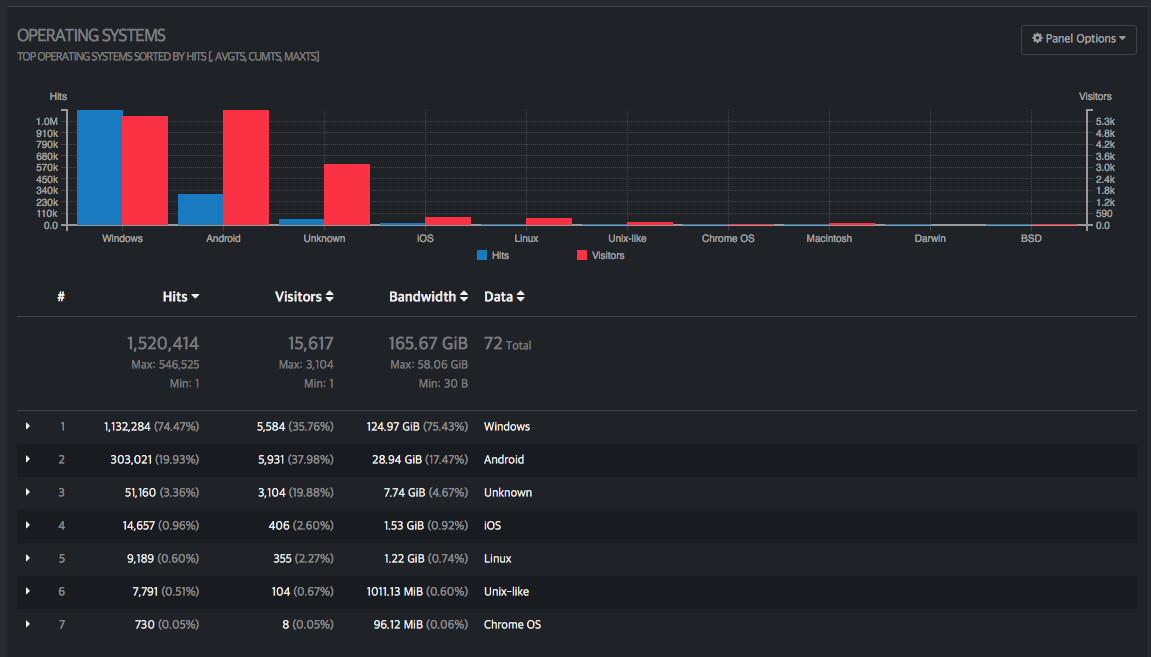This screenshot has height=657, width=1151.
Task: Expand the Unix-like row
Action: tap(28, 591)
